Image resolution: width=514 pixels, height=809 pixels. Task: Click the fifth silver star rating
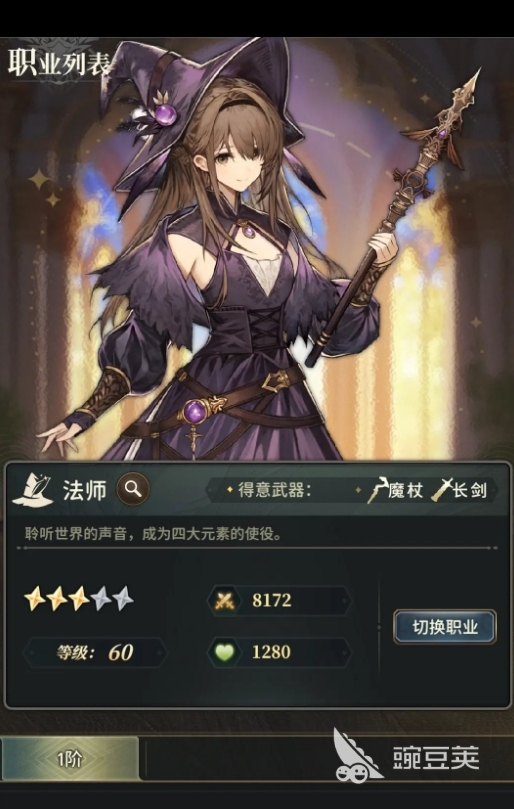(123, 600)
